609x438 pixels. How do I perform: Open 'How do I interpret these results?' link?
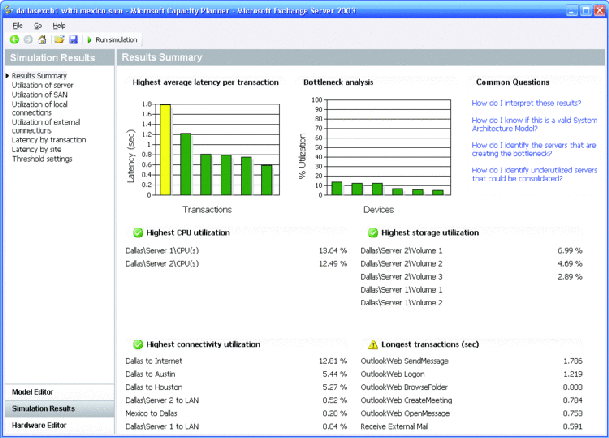[x=526, y=103]
